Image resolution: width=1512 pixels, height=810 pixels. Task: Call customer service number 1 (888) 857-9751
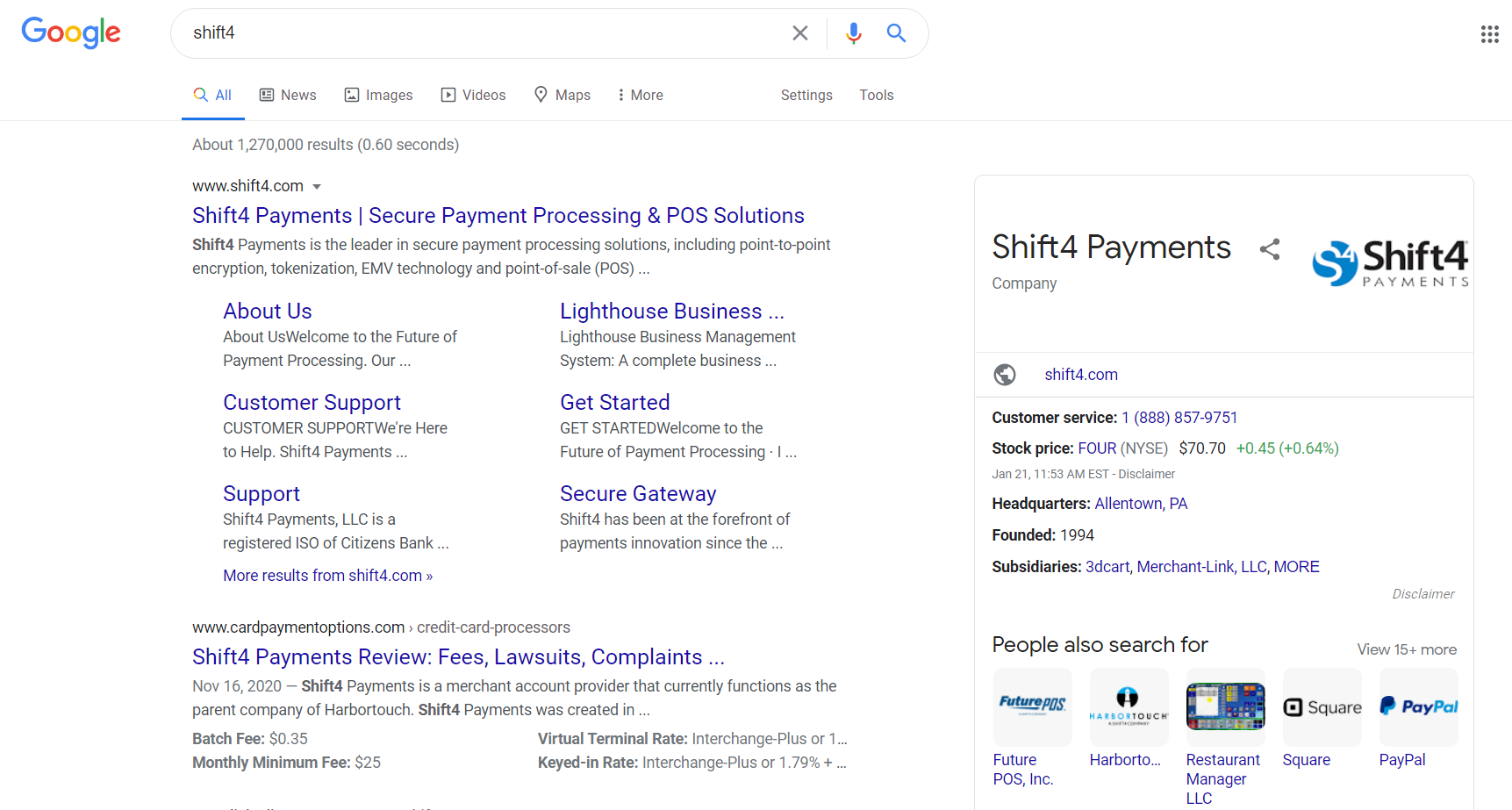pyautogui.click(x=1179, y=417)
